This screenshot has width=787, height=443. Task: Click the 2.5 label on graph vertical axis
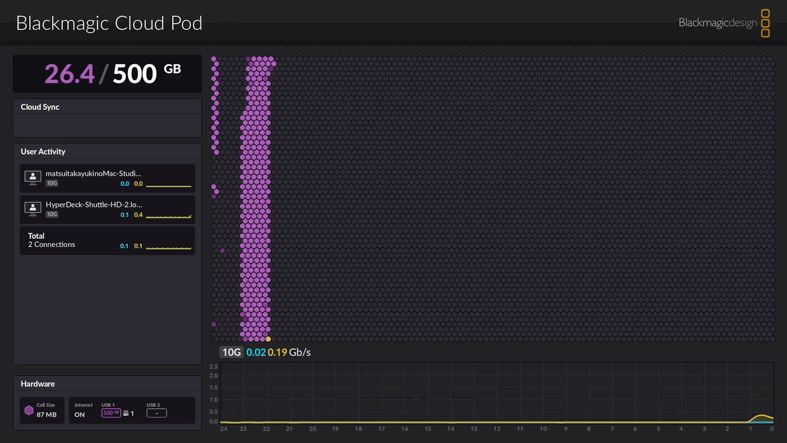[x=213, y=367]
